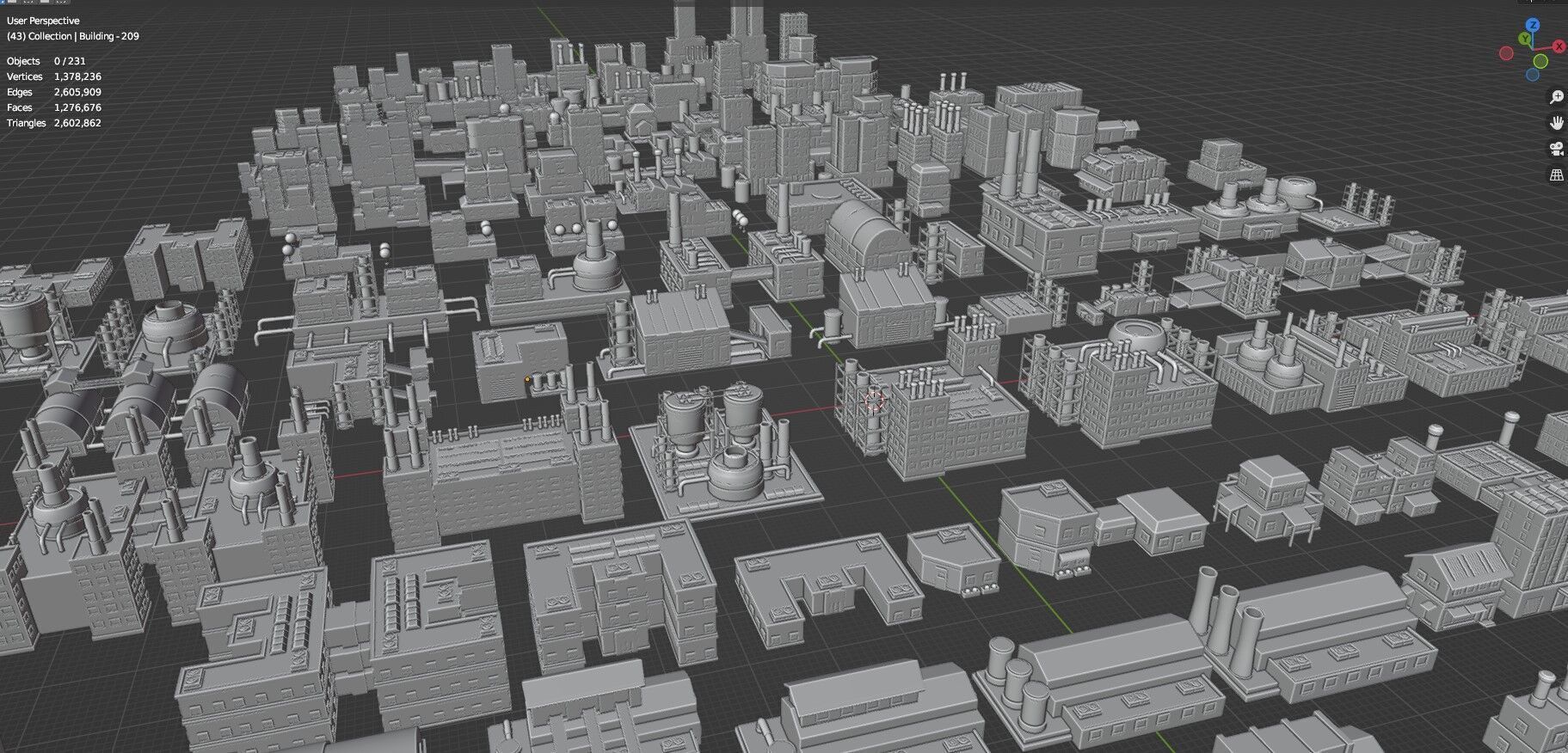The height and width of the screenshot is (753, 1568).
Task: Click the unlabeled negative X red gizmo circle
Action: pyautogui.click(x=1506, y=53)
